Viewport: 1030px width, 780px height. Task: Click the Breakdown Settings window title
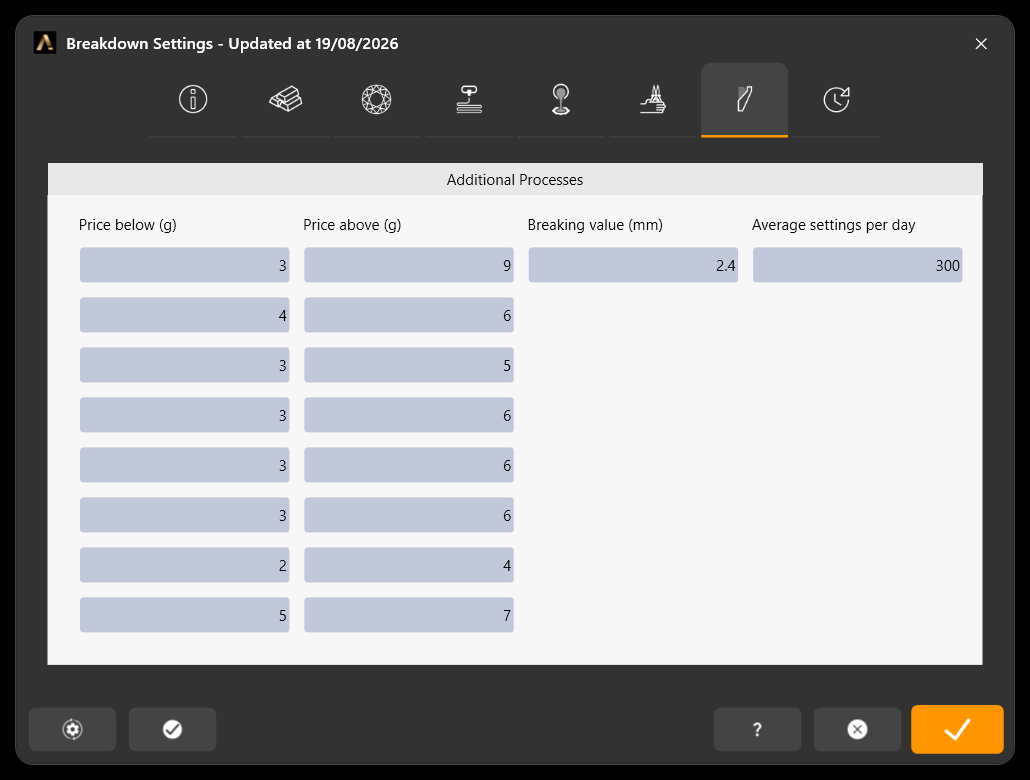232,43
